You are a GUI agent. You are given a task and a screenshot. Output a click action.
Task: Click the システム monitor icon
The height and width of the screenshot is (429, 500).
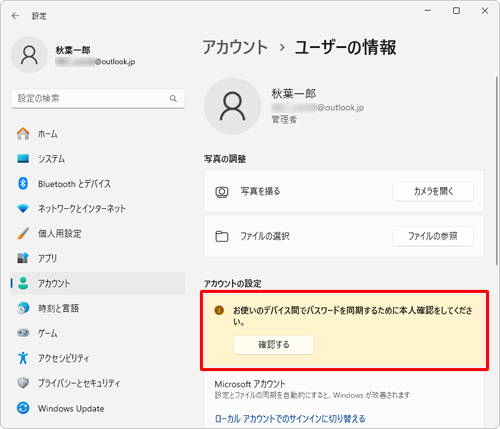[23, 158]
